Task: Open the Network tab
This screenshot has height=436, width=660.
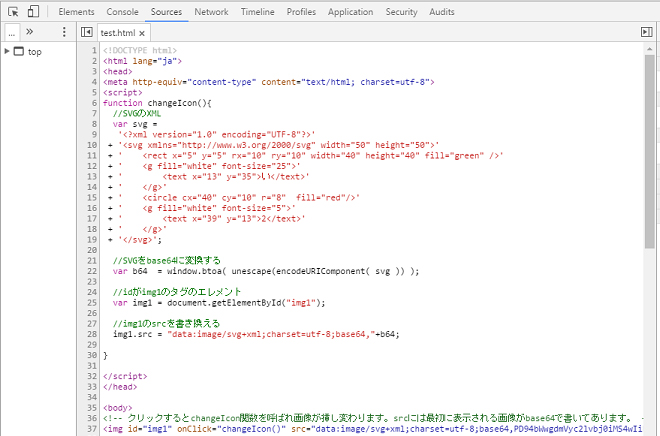Action: click(x=211, y=12)
